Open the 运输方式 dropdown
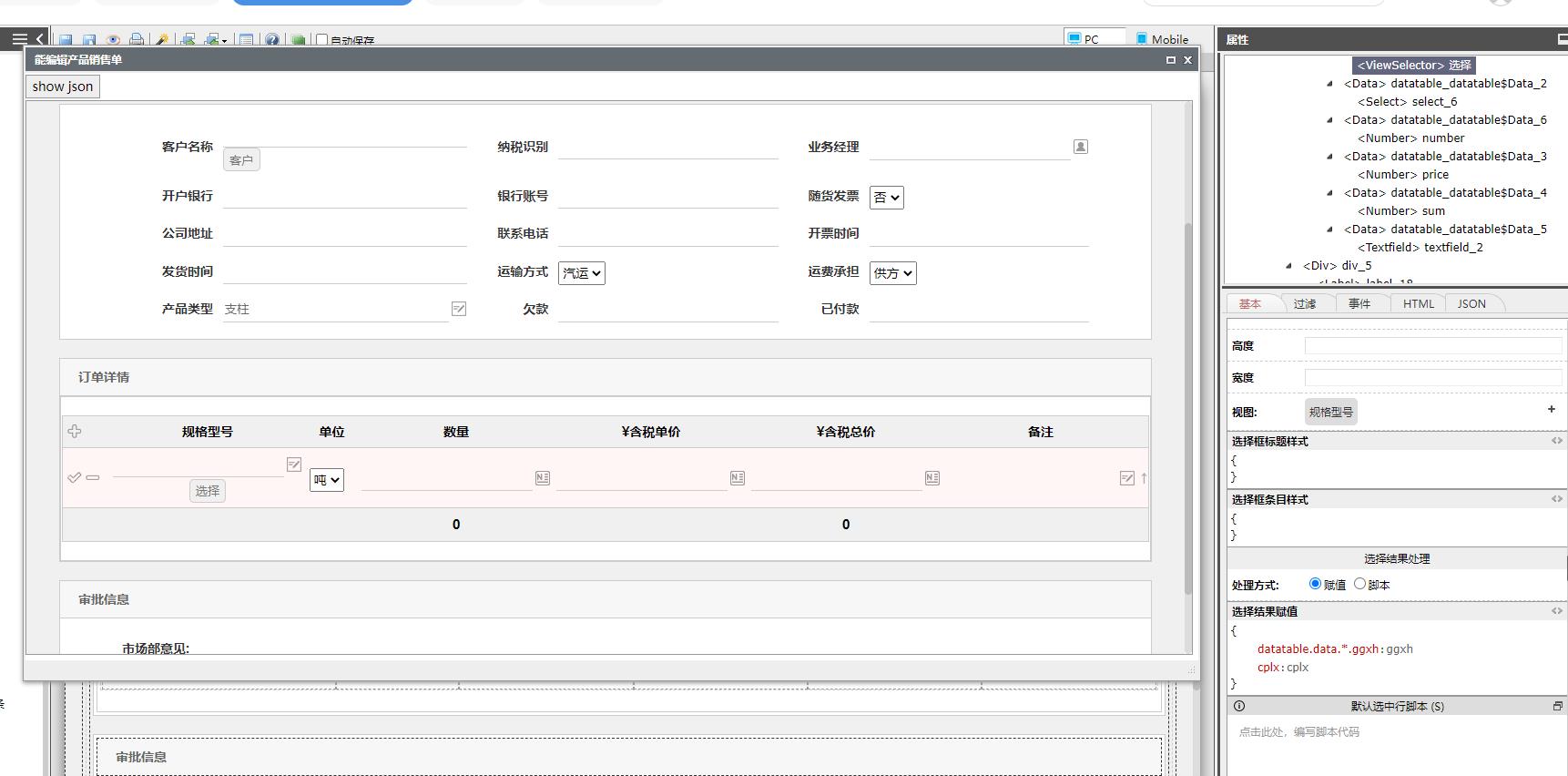The width and height of the screenshot is (1568, 776). [x=582, y=273]
